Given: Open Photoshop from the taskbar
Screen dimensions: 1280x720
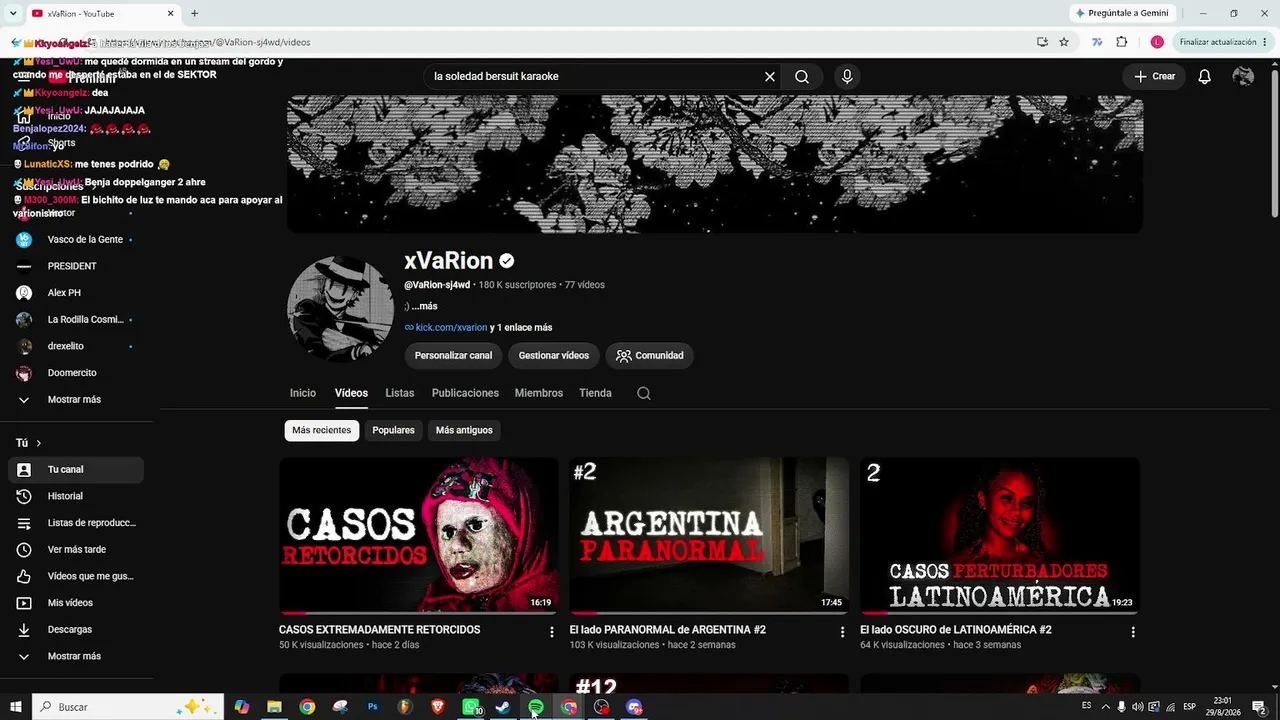Looking at the screenshot, I should pos(372,707).
